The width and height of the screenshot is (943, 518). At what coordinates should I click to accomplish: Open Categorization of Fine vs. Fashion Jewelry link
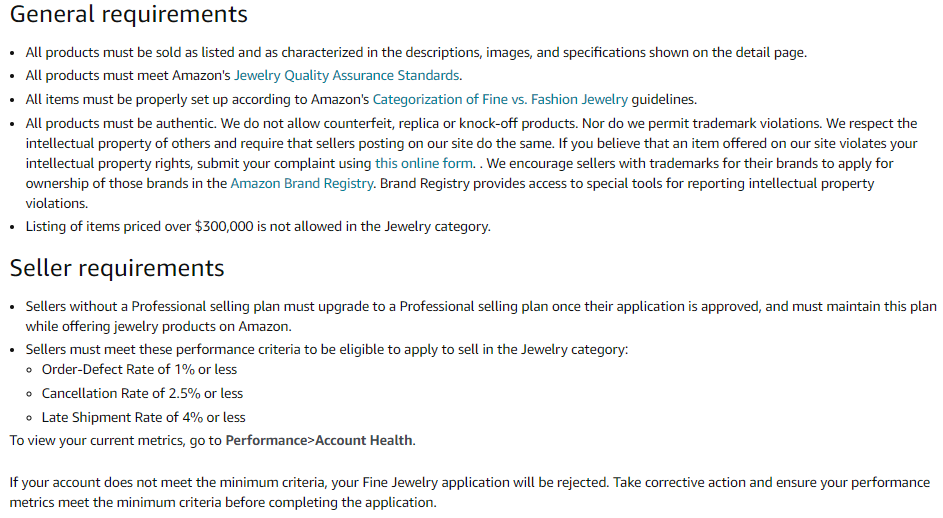tap(500, 100)
